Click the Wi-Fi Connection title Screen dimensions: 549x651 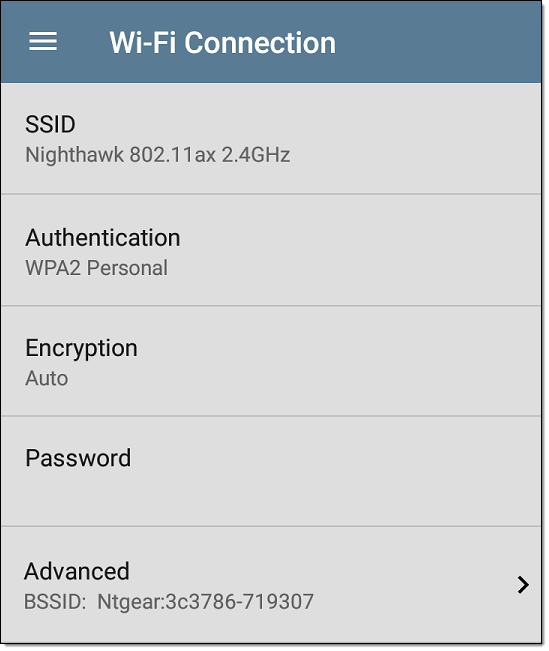[x=223, y=42]
